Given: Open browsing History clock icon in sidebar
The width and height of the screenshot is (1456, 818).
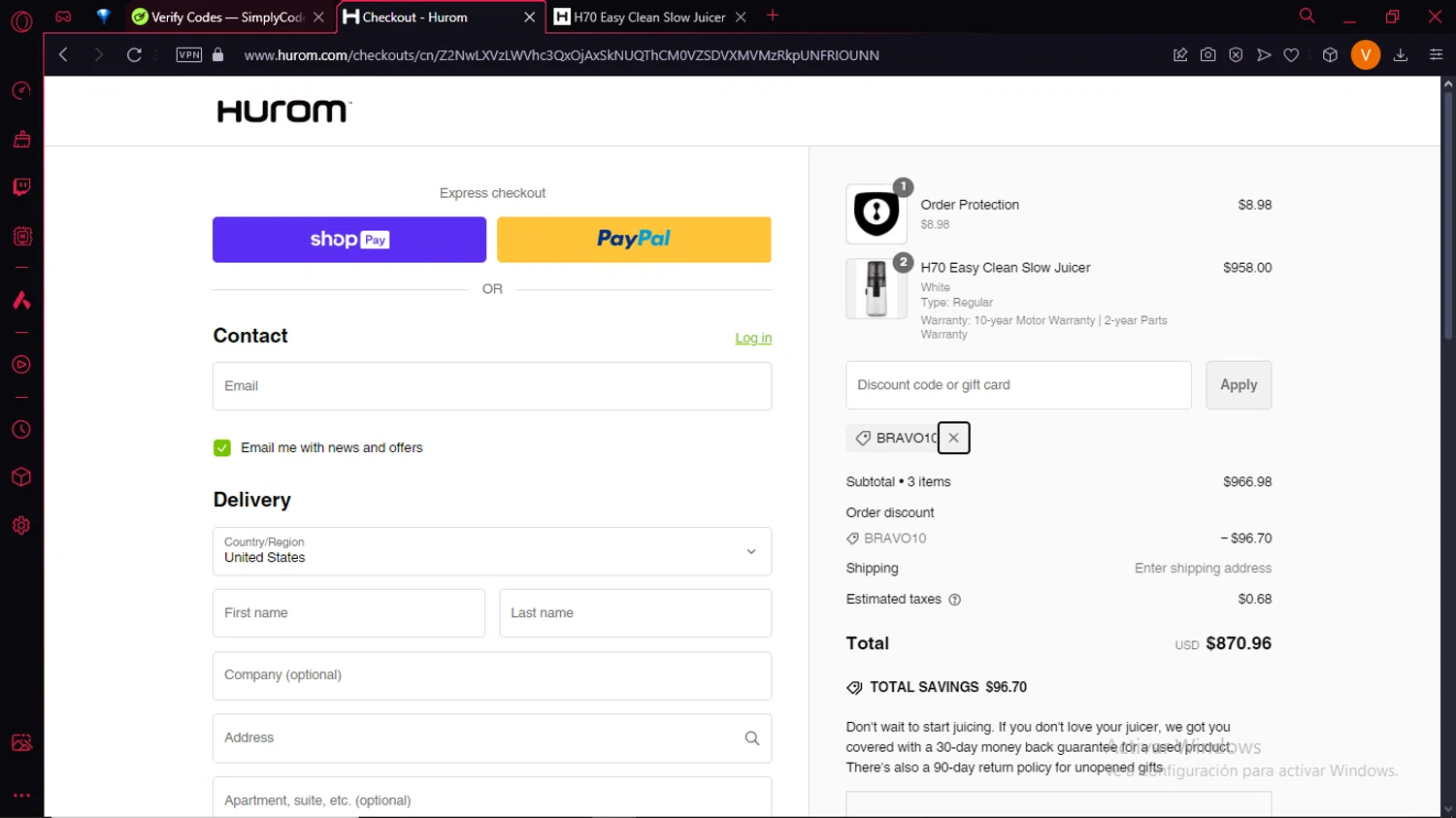Looking at the screenshot, I should tap(21, 430).
